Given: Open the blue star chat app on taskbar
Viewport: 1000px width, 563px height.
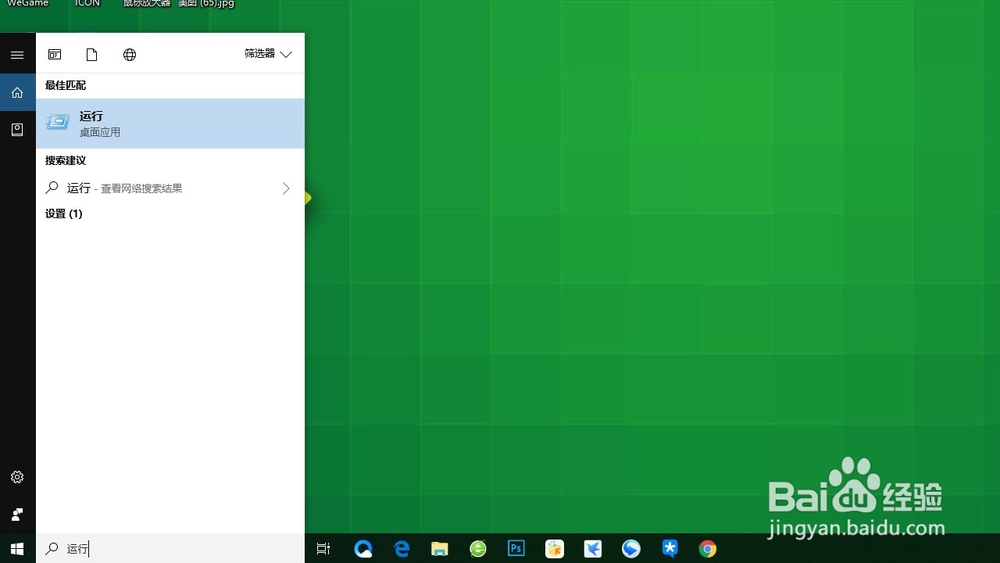Looking at the screenshot, I should pos(670,548).
